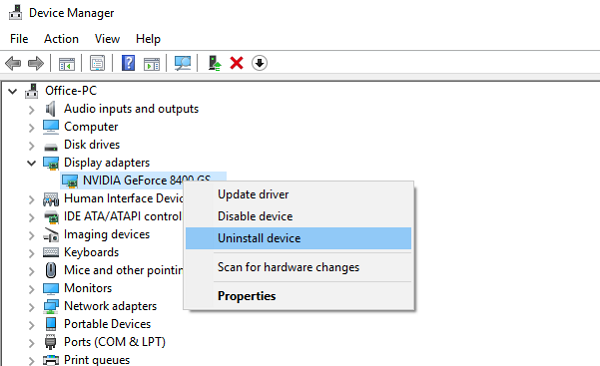Expand the Ports (COM & LPT) chevron
This screenshot has height=366, width=600.
coord(31,343)
